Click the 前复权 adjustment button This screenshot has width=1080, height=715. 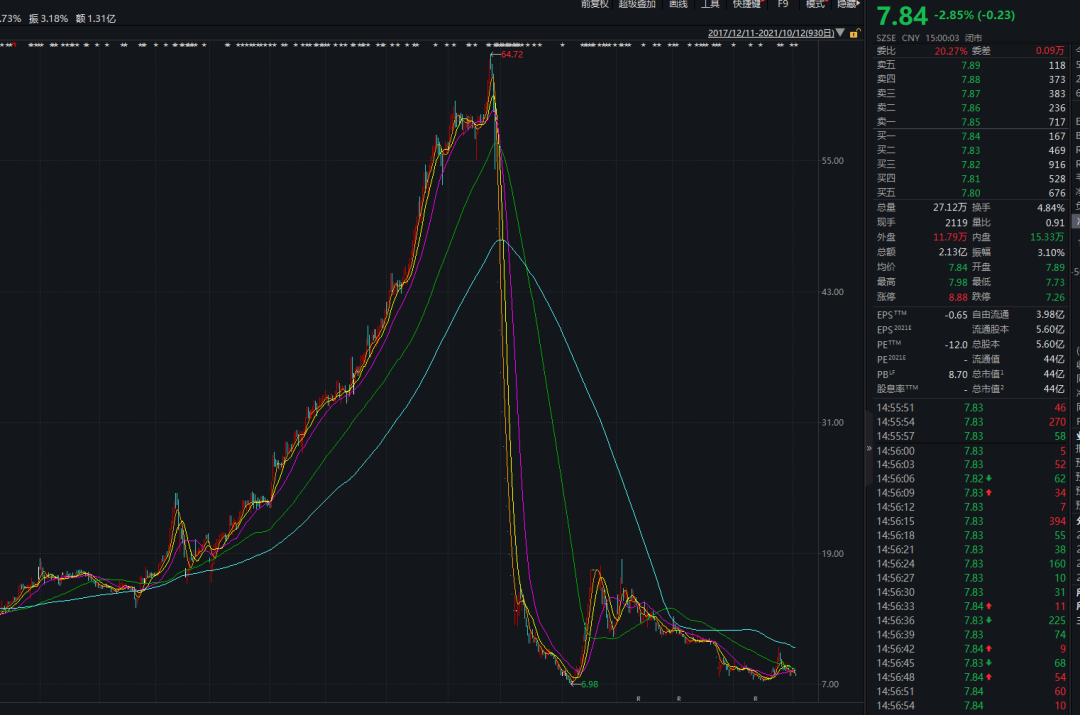tap(595, 4)
